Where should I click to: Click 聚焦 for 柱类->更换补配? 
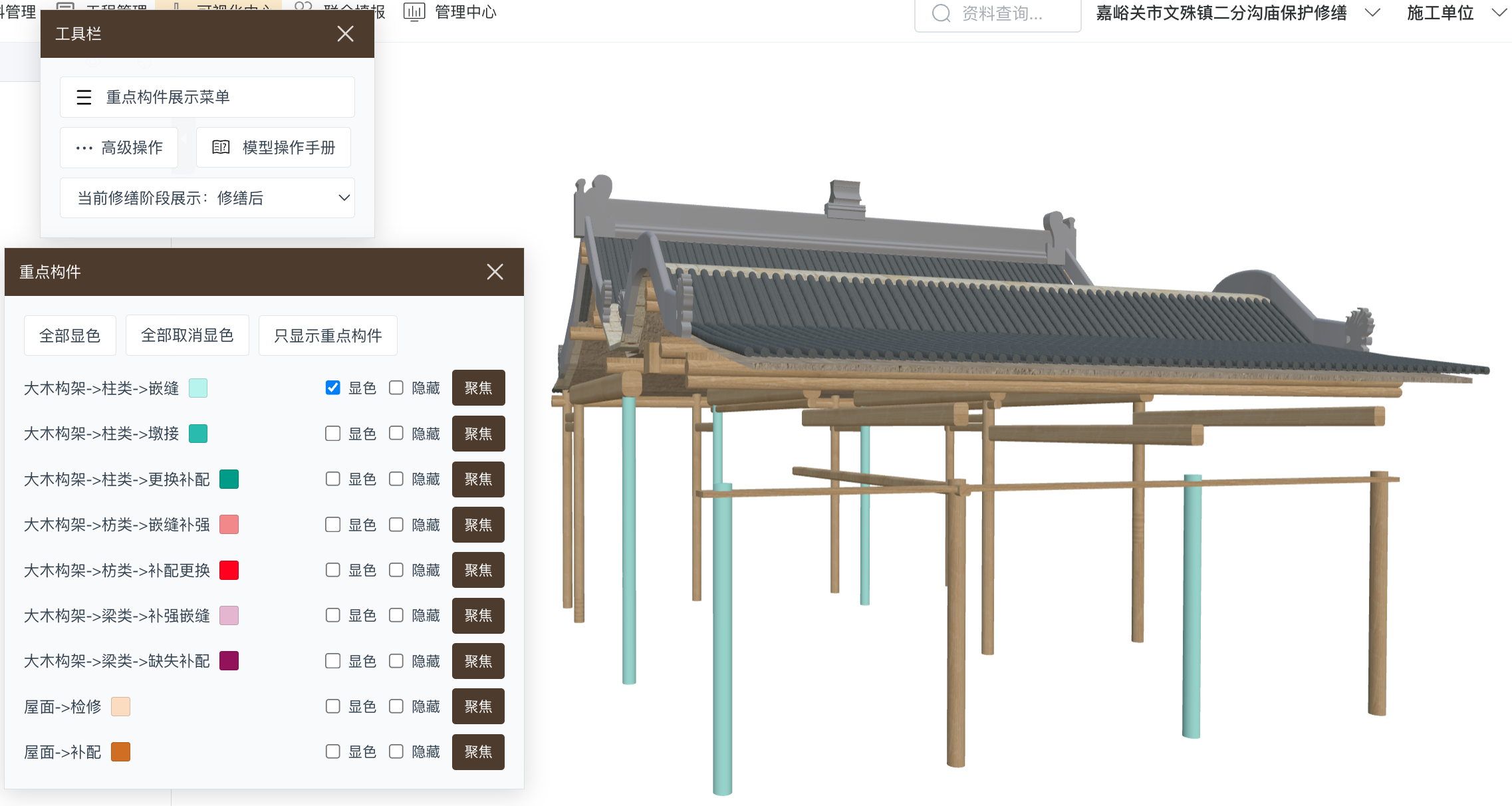click(x=479, y=479)
